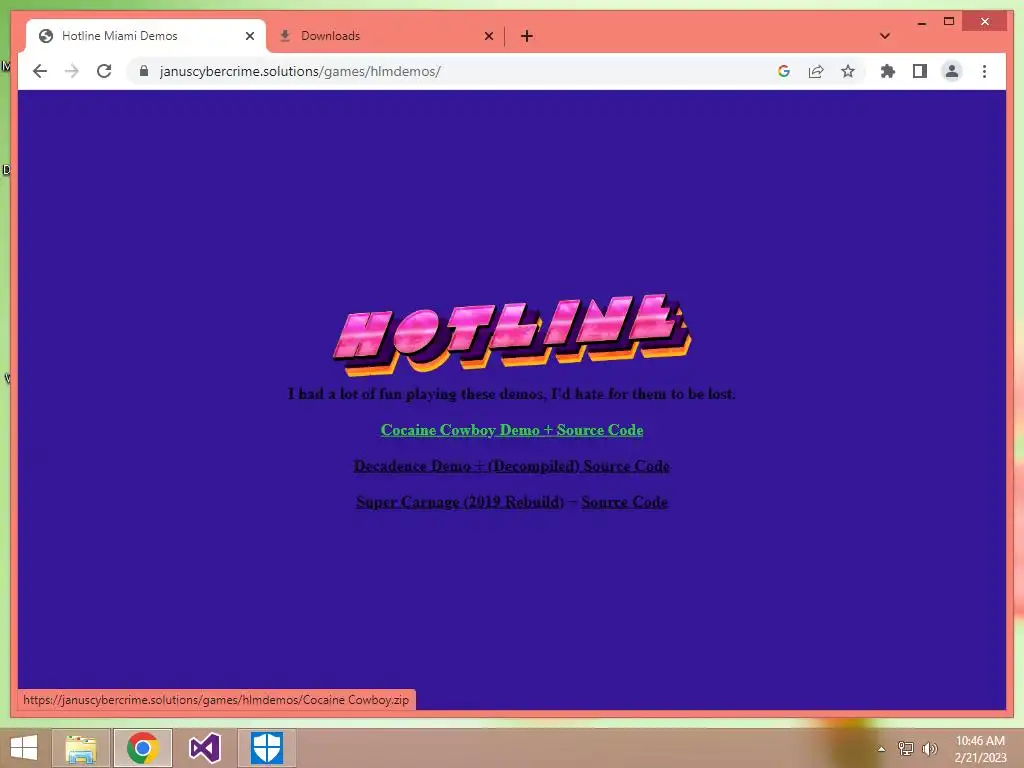The image size is (1024, 768).
Task: Switch to the Downloads tab
Action: tap(386, 36)
